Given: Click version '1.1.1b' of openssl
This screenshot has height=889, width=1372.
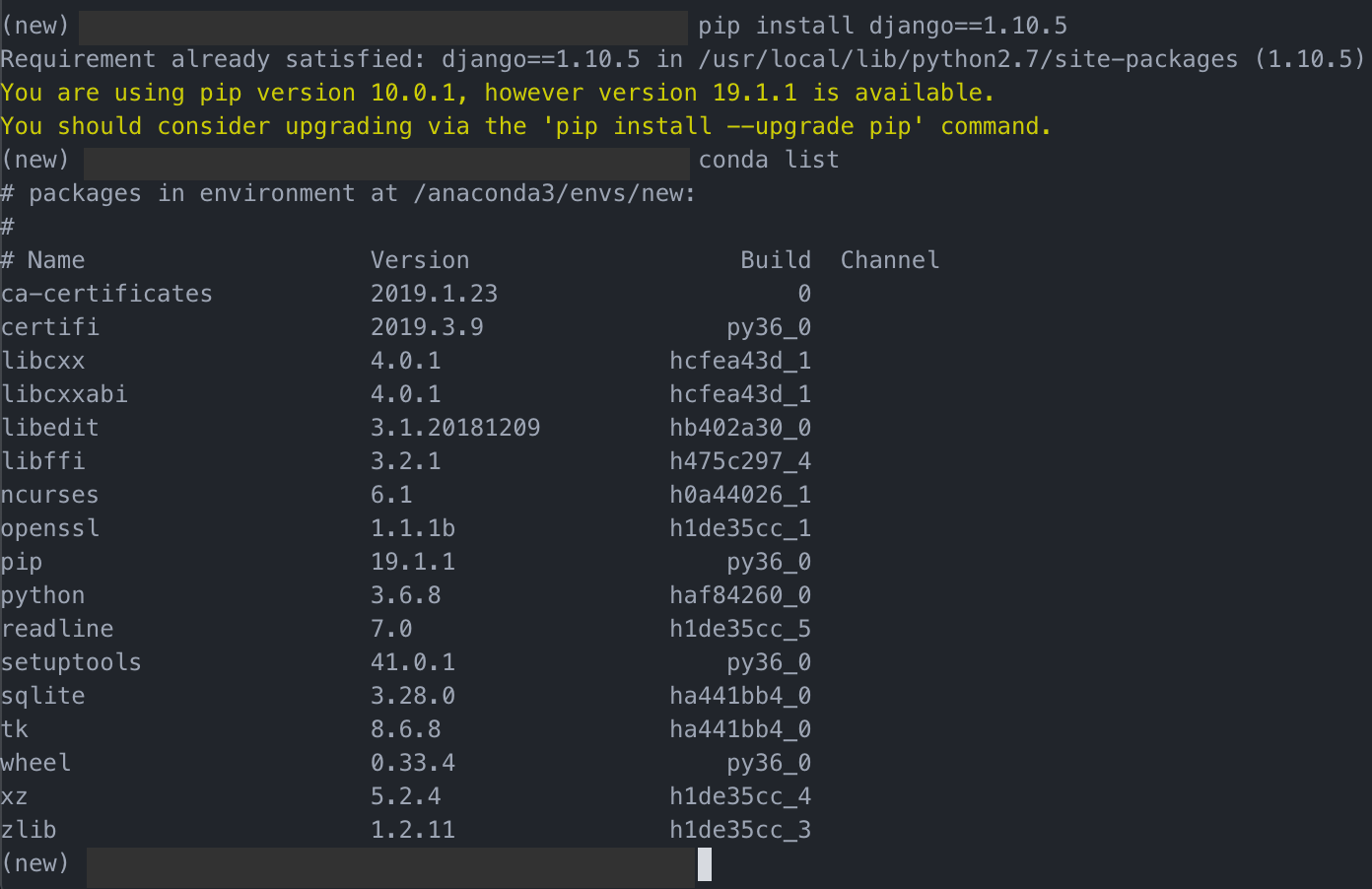Looking at the screenshot, I should point(413,528).
